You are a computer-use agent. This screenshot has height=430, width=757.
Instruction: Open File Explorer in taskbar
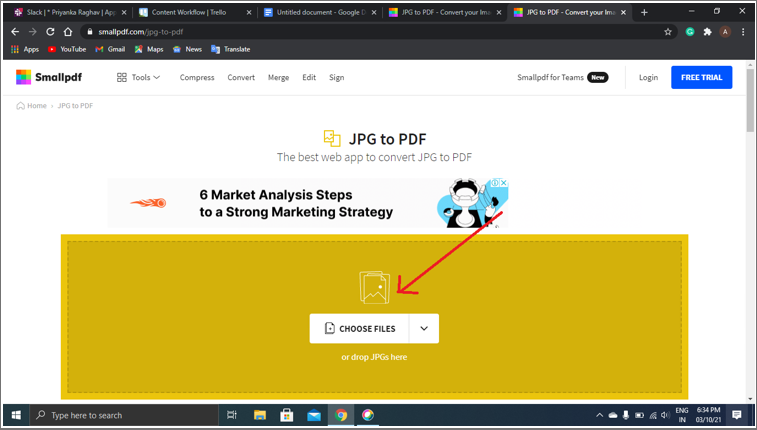[260, 415]
